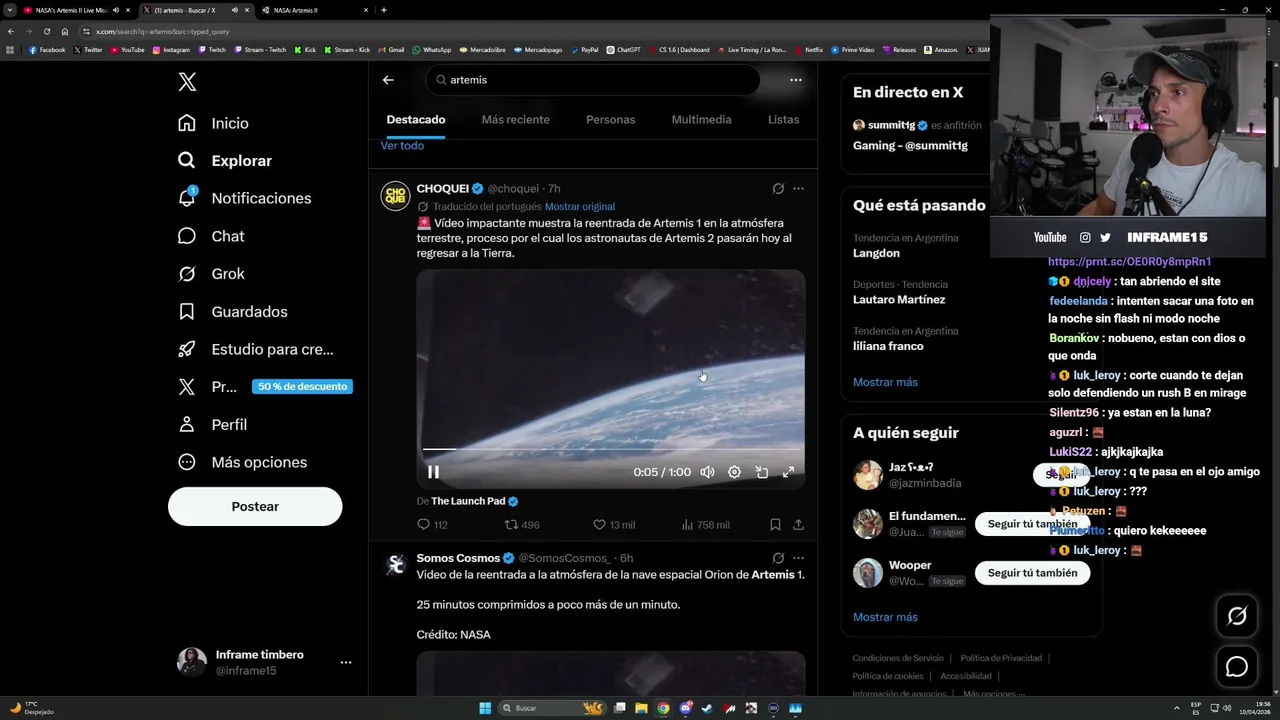Viewport: 1280px width, 720px height.
Task: Click Chrome icon in the taskbar
Action: (663, 708)
